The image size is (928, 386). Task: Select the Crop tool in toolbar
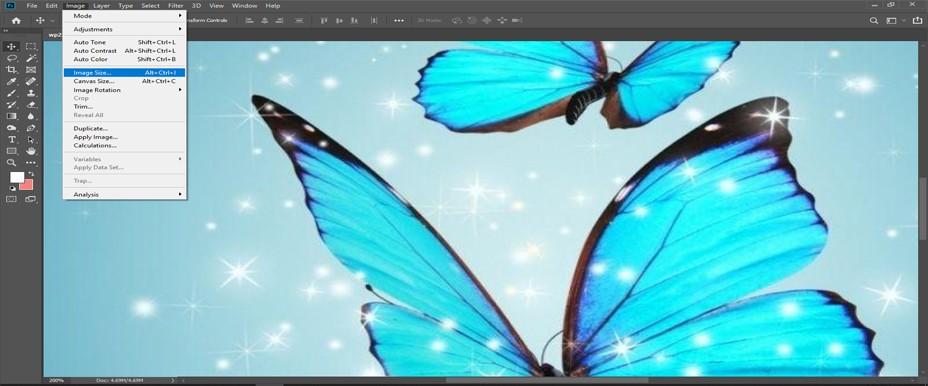tap(11, 70)
